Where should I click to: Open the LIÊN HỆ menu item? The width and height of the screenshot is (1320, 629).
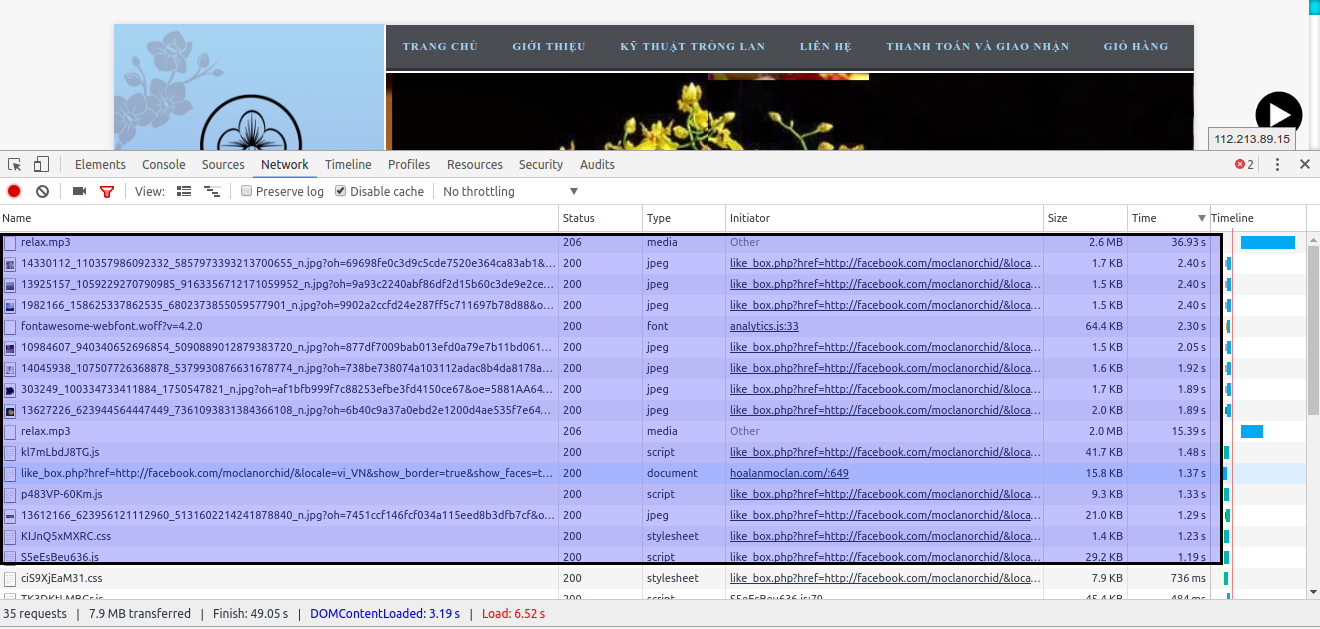pyautogui.click(x=826, y=46)
